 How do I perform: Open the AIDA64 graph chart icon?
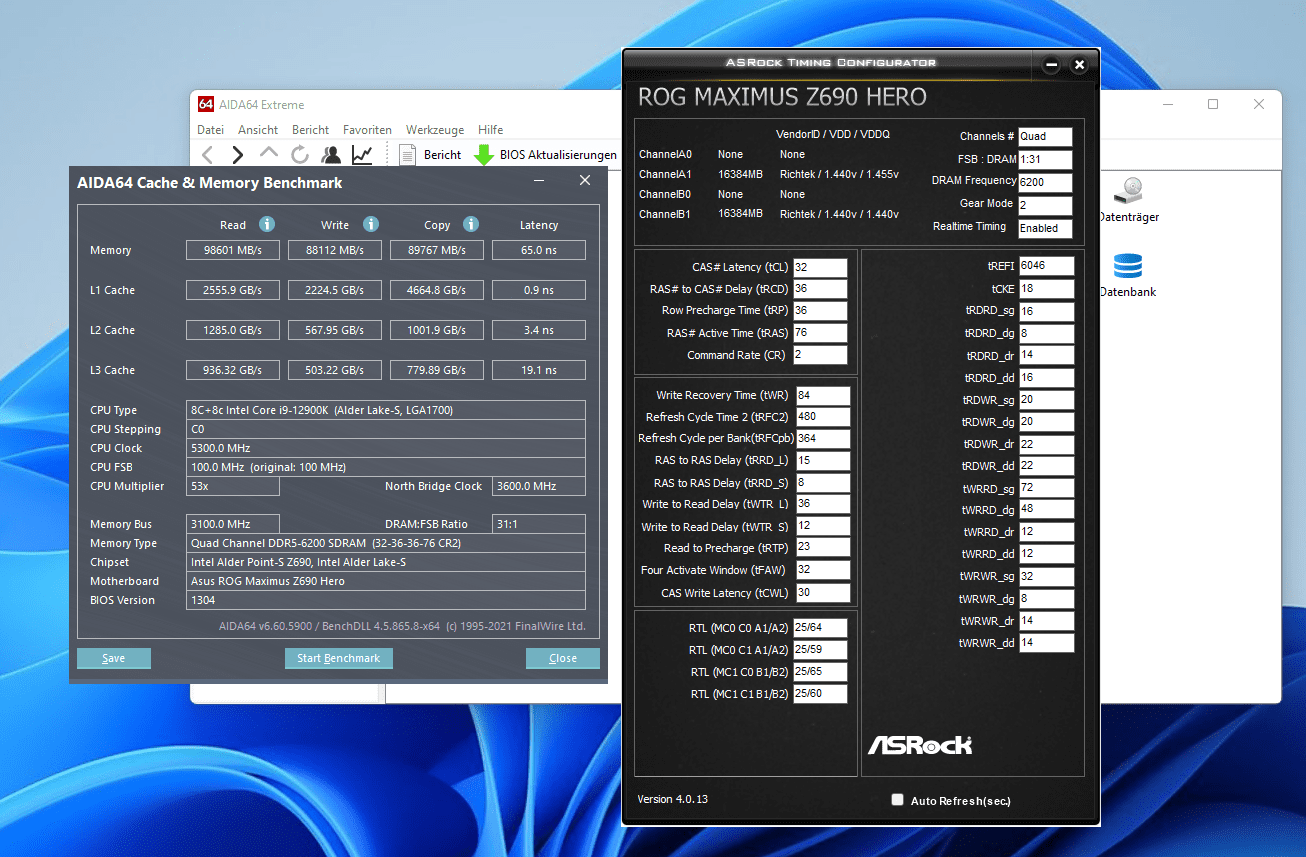click(x=362, y=154)
